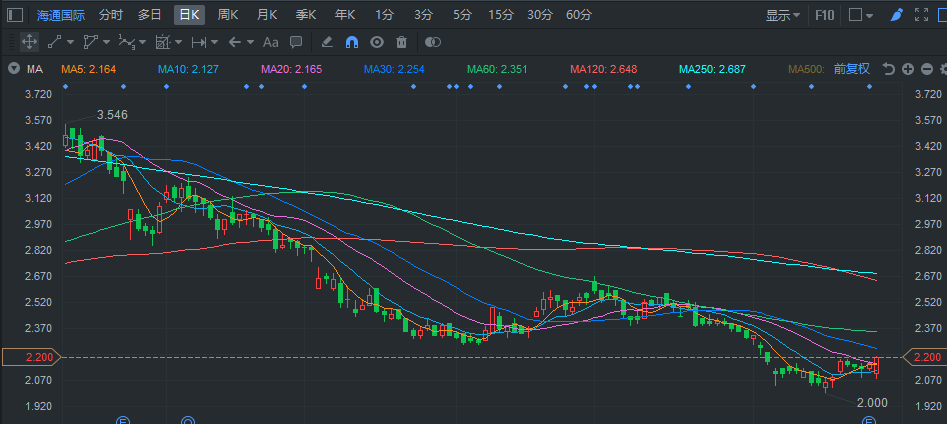The image size is (947, 424).
Task: Click the MA60: 2.351 value
Action: click(498, 69)
